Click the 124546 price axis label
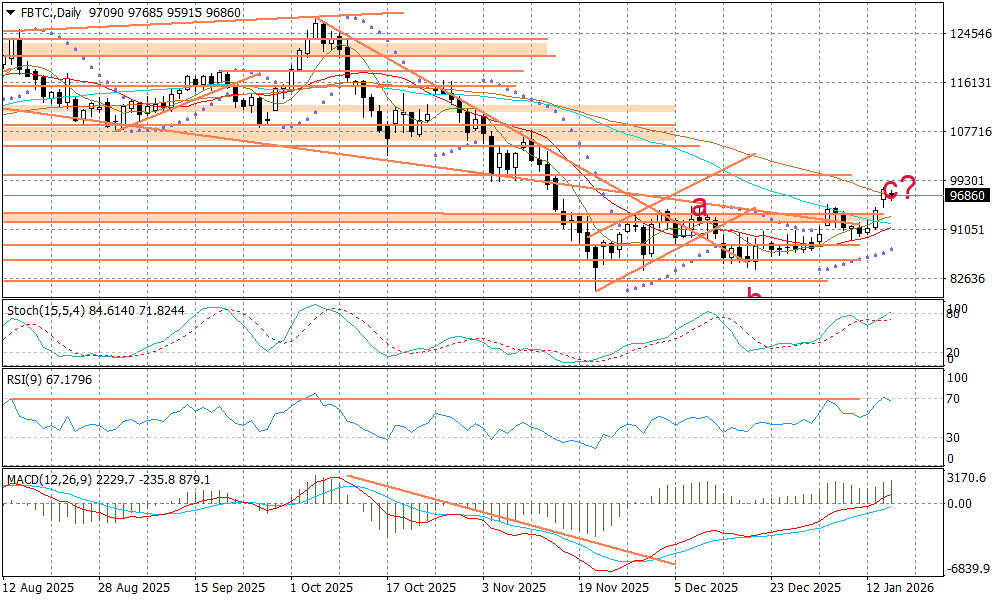Viewport: 1000px width, 600px height. click(967, 34)
